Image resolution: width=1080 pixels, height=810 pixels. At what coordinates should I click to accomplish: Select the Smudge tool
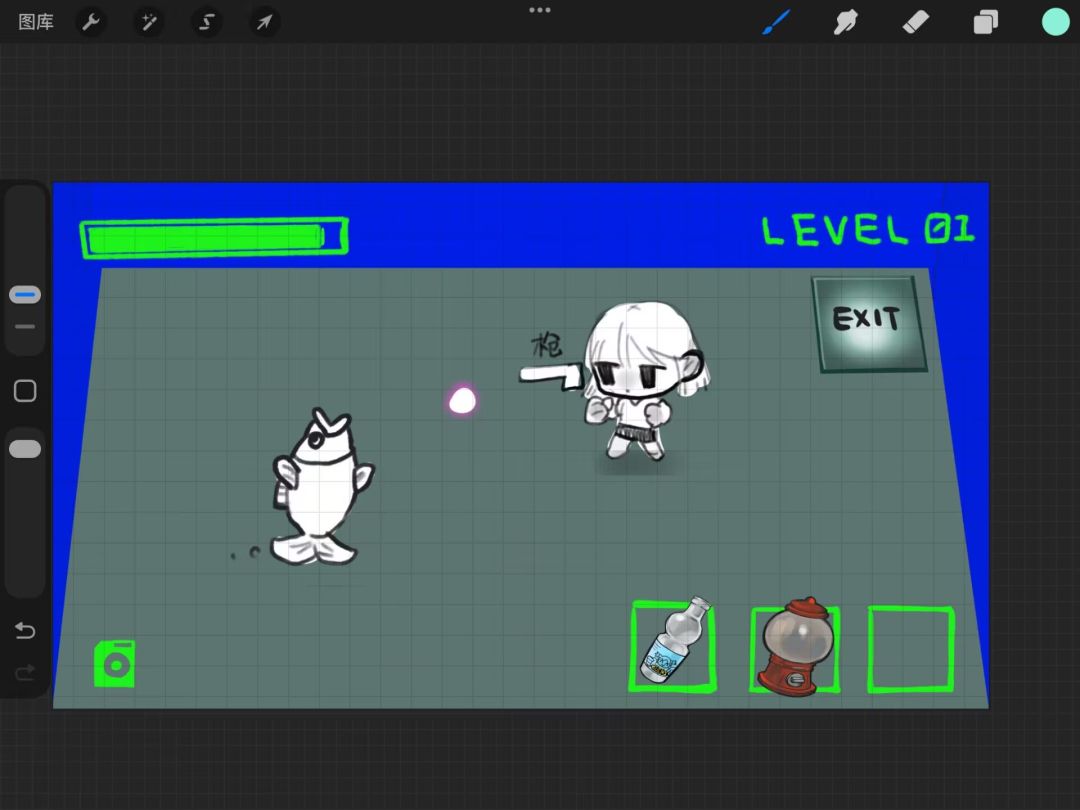tap(845, 22)
